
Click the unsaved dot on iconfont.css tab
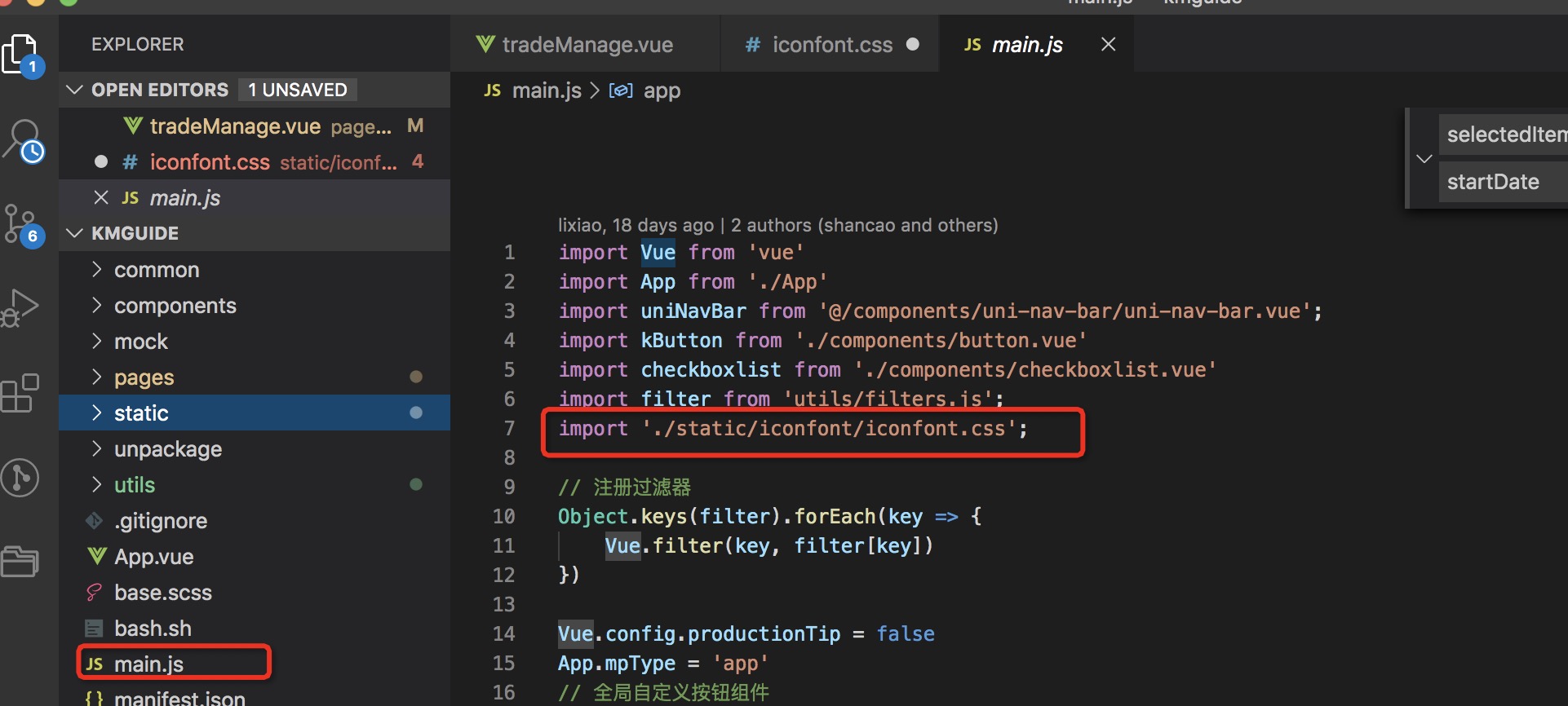pos(913,44)
